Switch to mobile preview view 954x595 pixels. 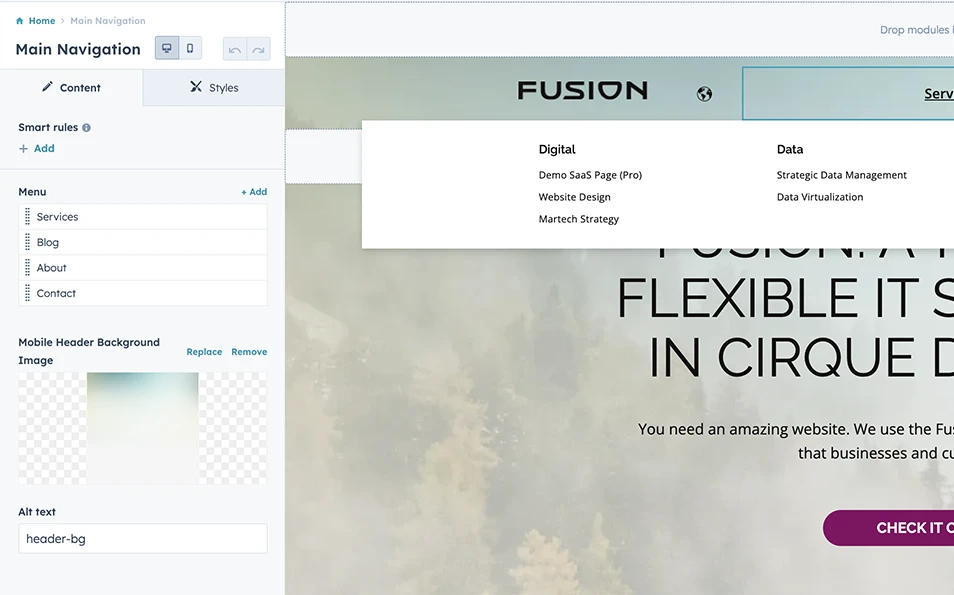click(x=190, y=48)
